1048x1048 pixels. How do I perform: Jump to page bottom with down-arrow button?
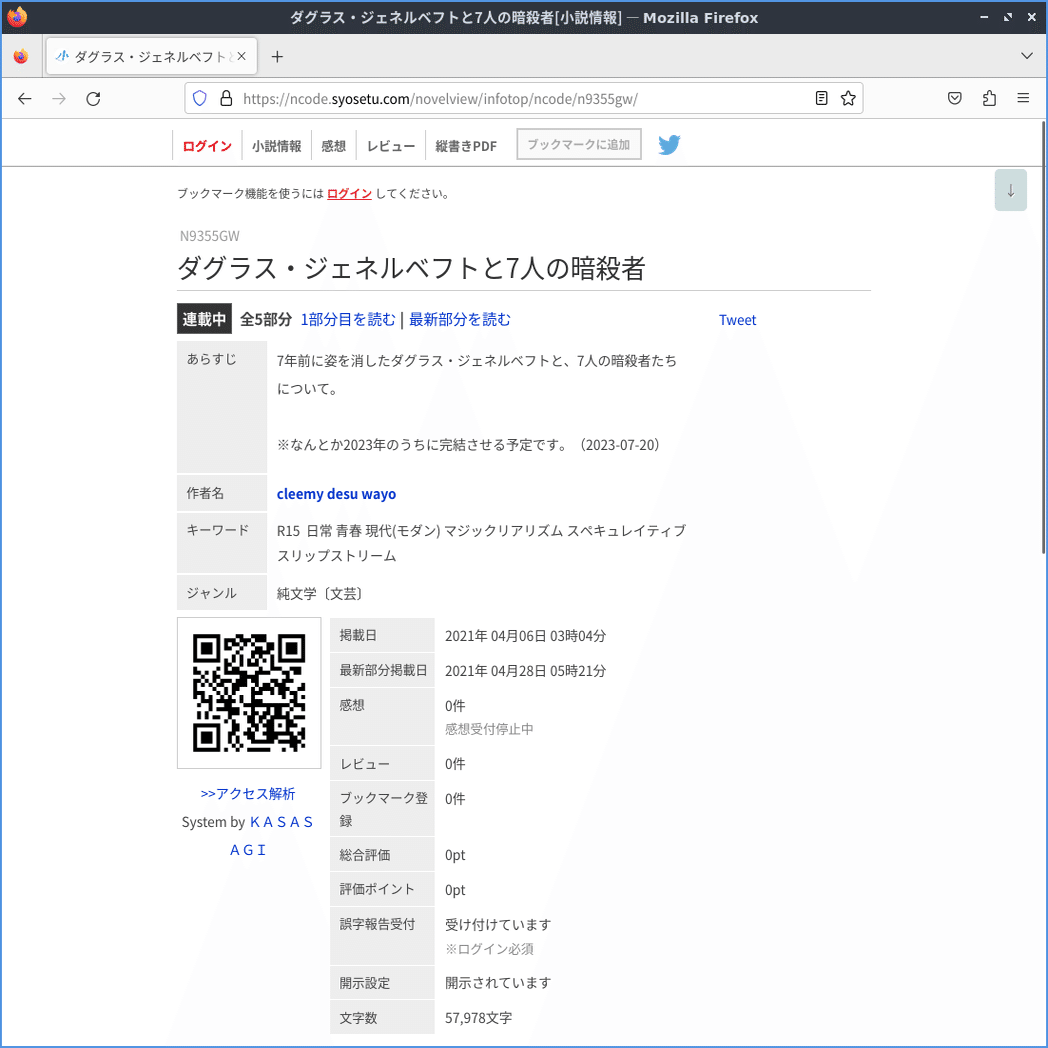coord(1011,190)
